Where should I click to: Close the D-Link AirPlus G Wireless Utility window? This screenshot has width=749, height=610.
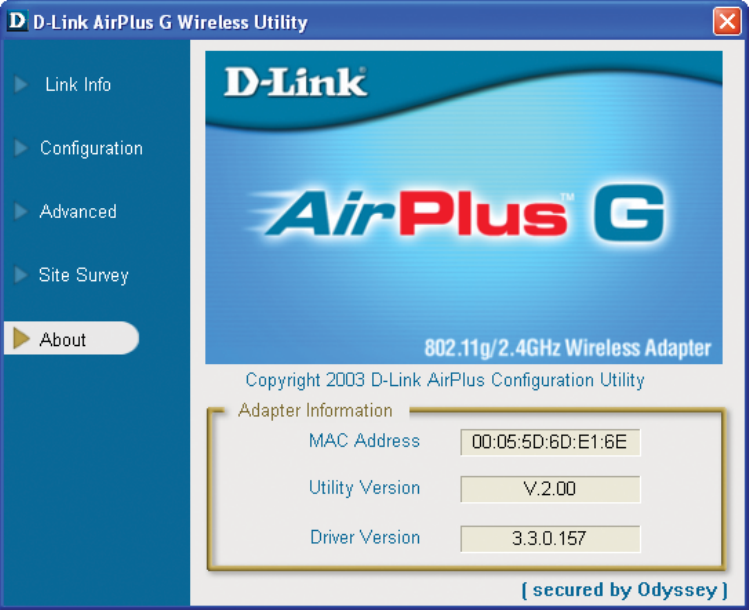point(727,21)
